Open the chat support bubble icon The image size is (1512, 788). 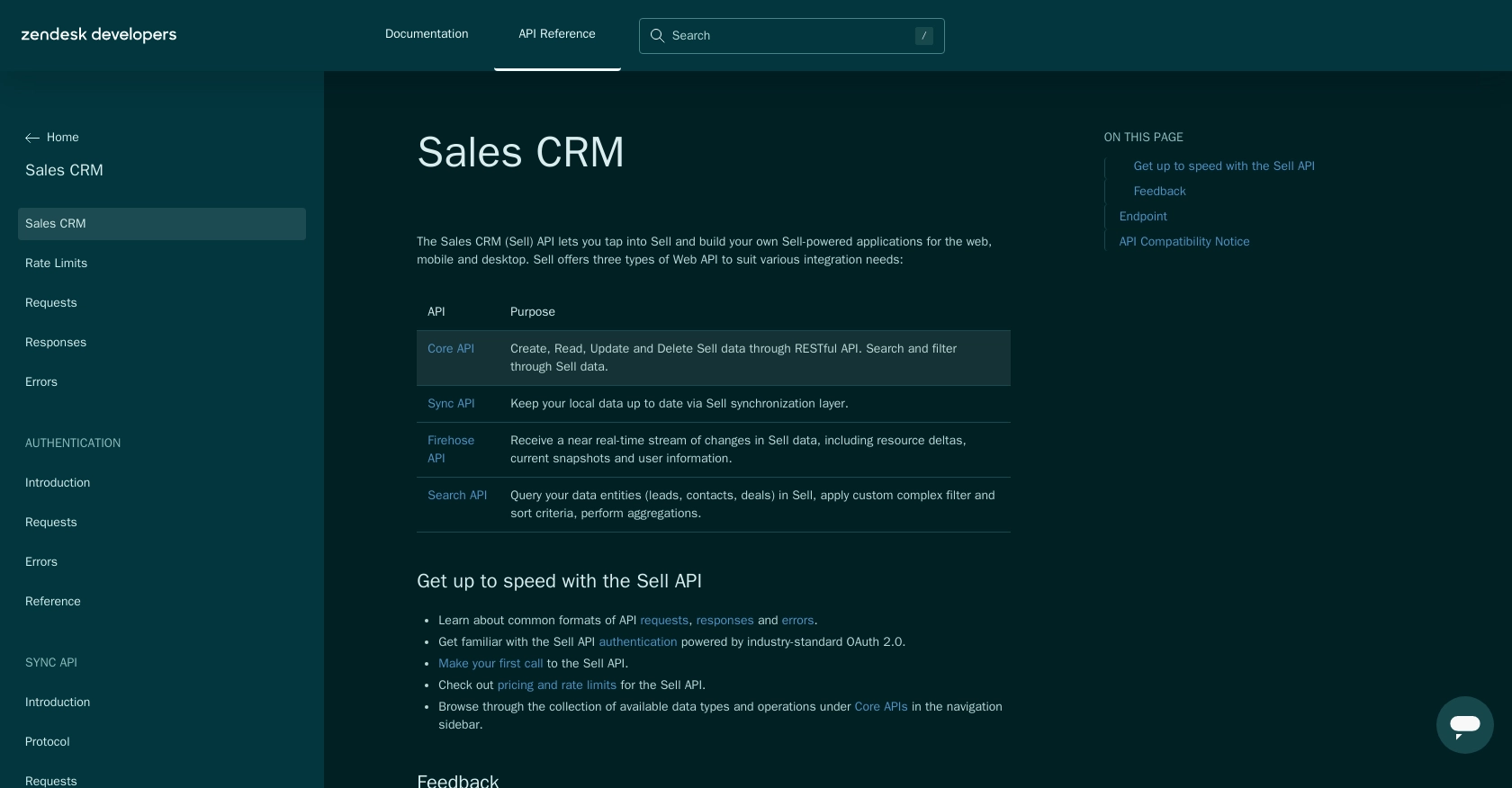pos(1464,725)
